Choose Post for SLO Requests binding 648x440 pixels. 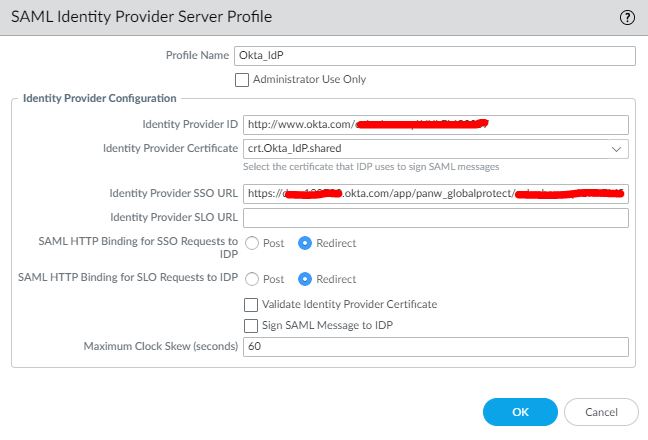(251, 279)
